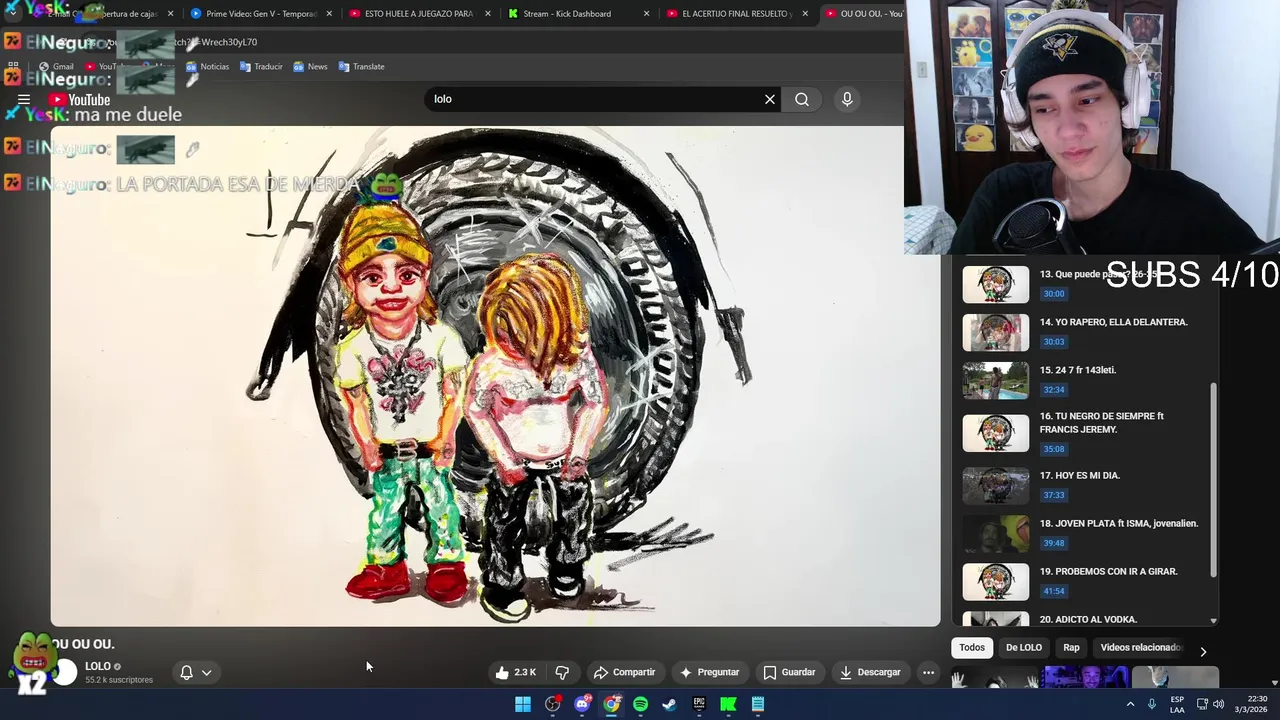Open Discord from the taskbar
This screenshot has width=1280, height=720.
click(582, 704)
